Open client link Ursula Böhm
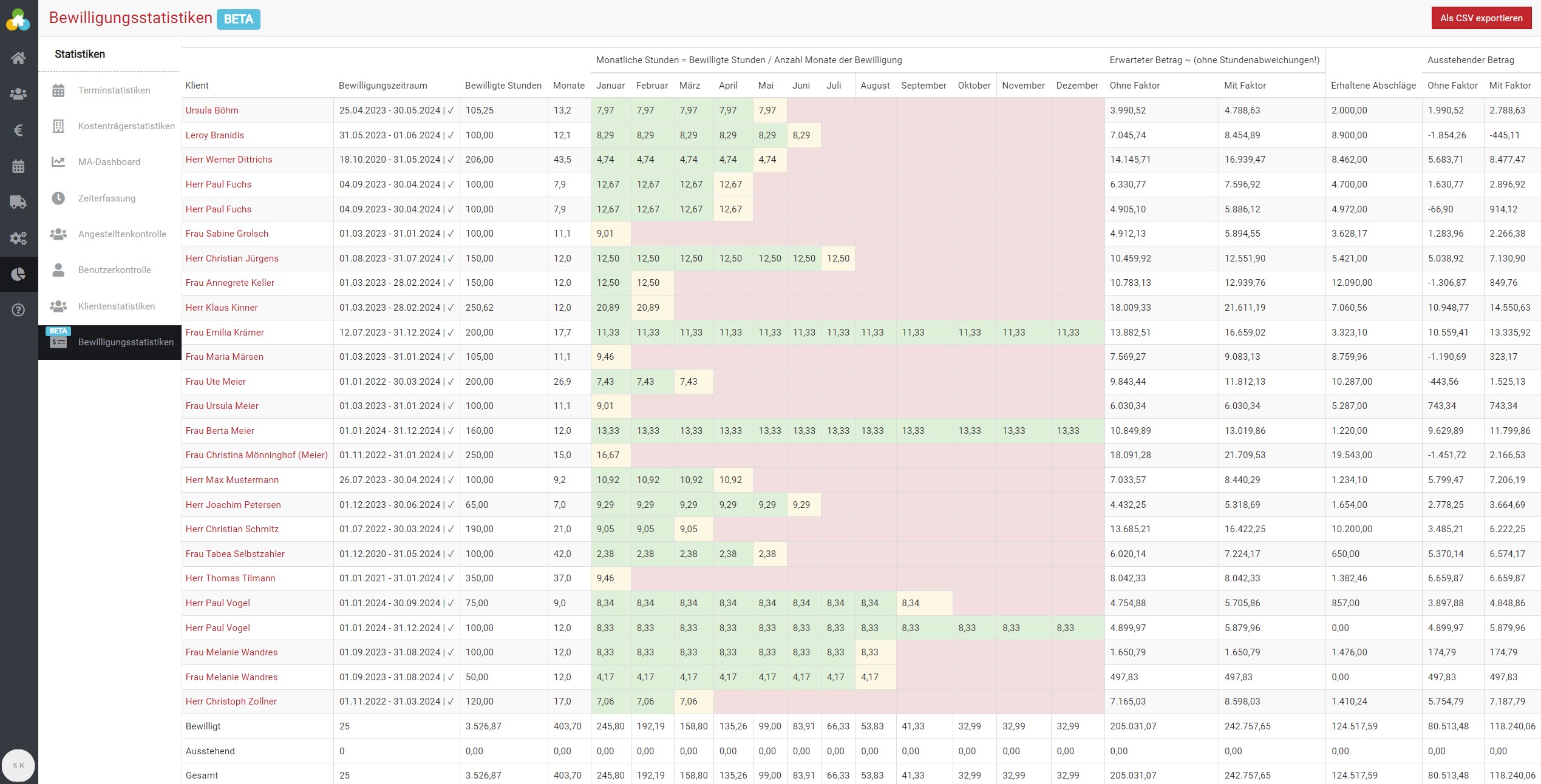Viewport: 1541px width, 784px height. click(x=212, y=110)
